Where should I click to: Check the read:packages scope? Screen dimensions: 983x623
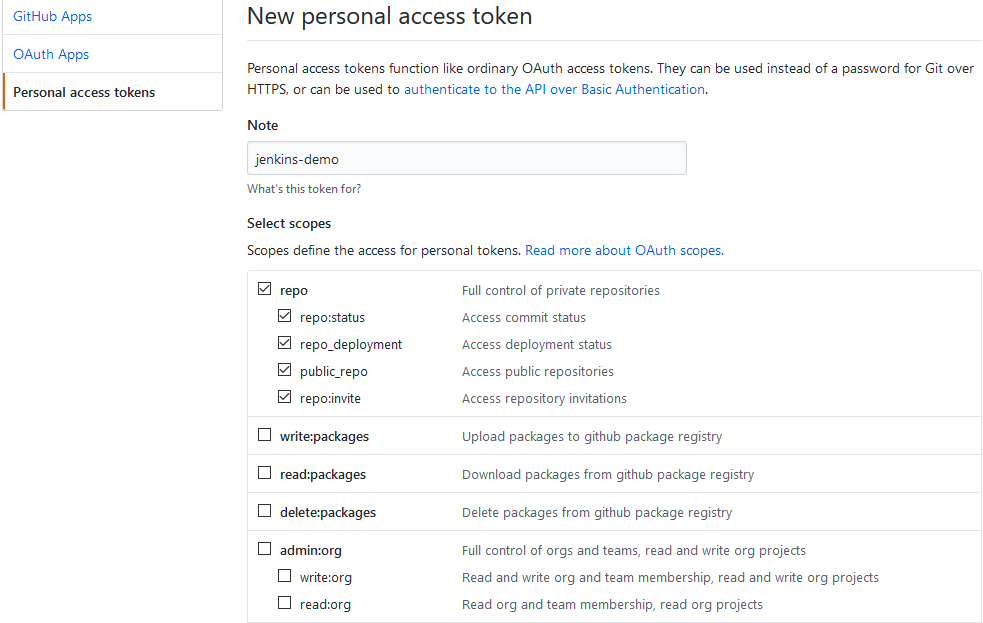264,473
